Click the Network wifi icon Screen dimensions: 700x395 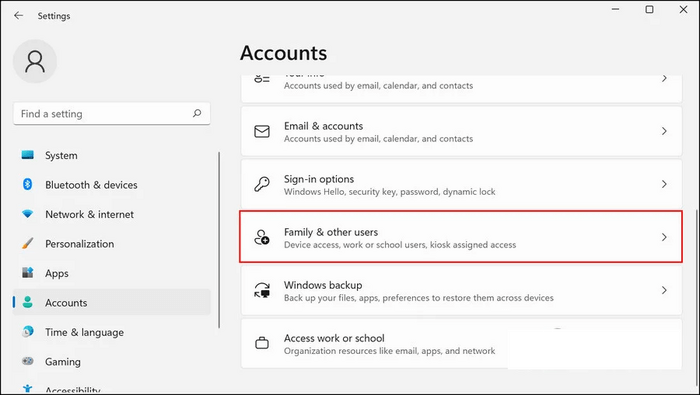click(x=28, y=214)
